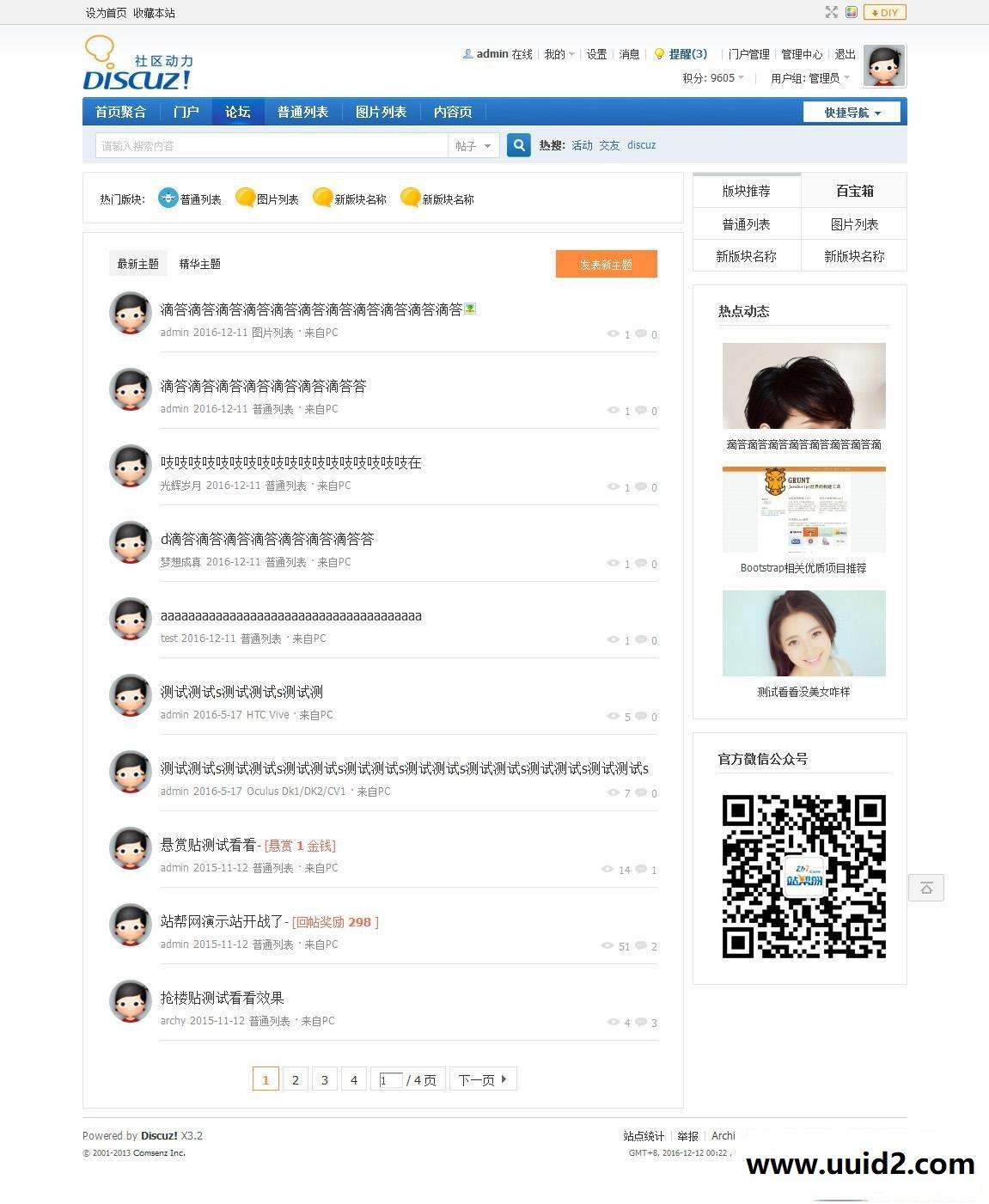The height and width of the screenshot is (1204, 989).
Task: Open the admin avatar in the header
Action: click(x=883, y=65)
